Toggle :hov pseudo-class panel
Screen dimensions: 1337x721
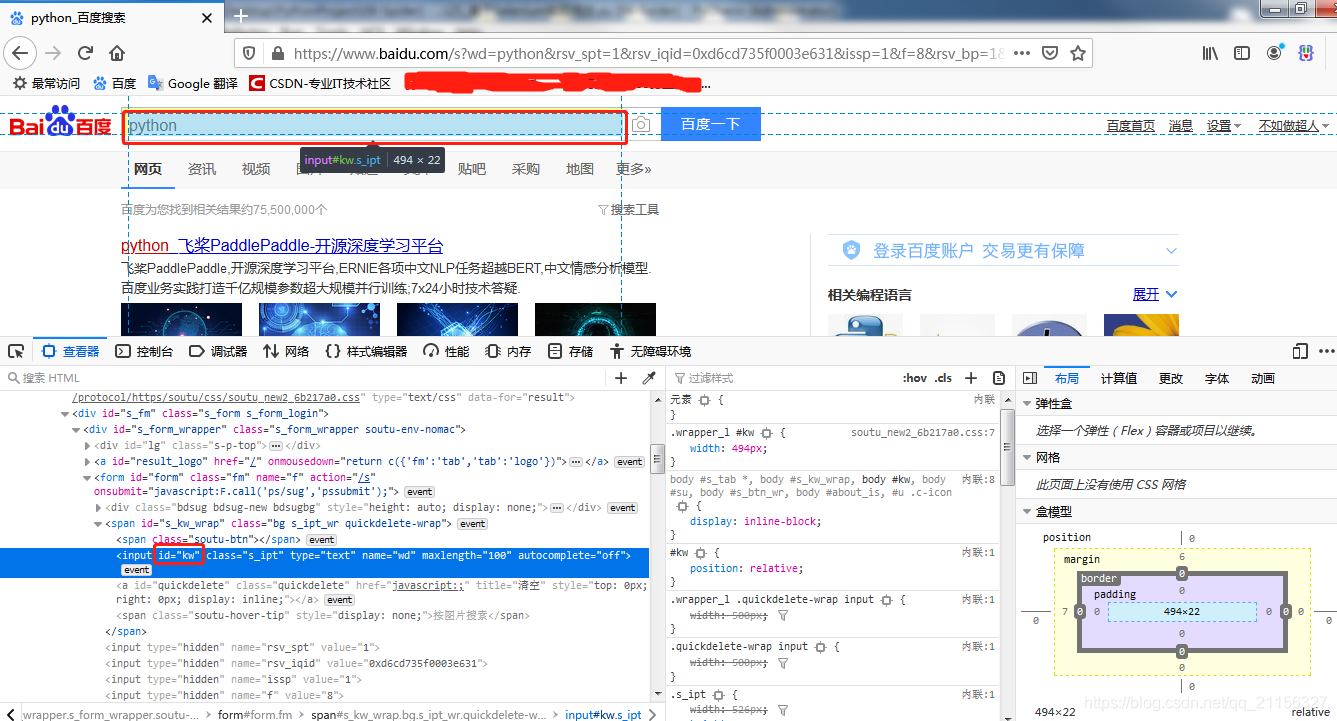point(915,378)
